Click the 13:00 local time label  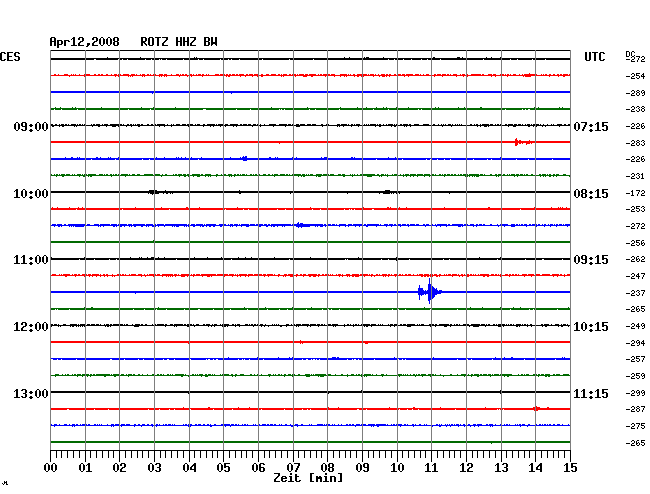(x=31, y=393)
